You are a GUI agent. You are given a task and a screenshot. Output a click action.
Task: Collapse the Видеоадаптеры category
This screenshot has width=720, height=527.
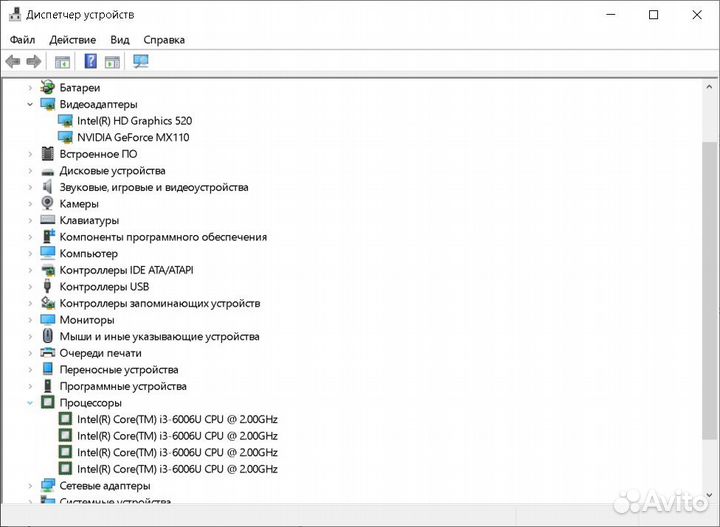(30, 104)
